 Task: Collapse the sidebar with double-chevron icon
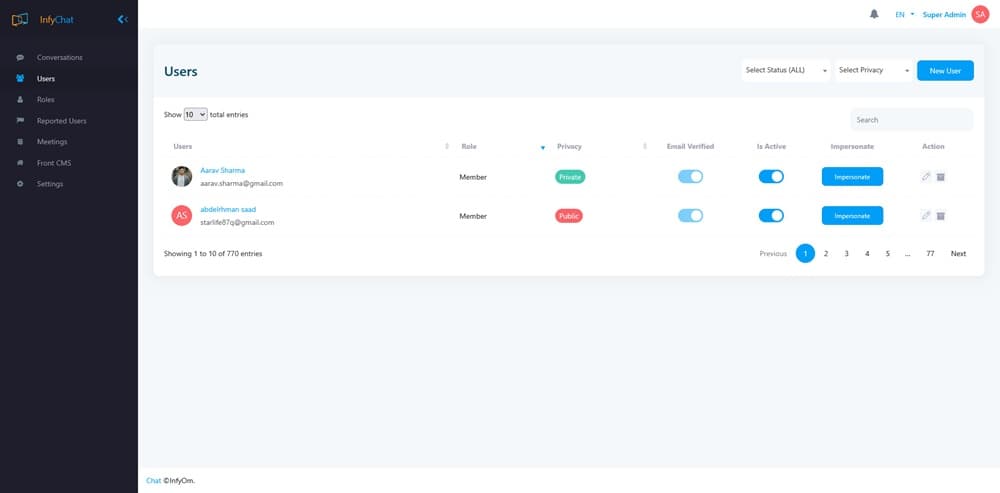(x=122, y=19)
